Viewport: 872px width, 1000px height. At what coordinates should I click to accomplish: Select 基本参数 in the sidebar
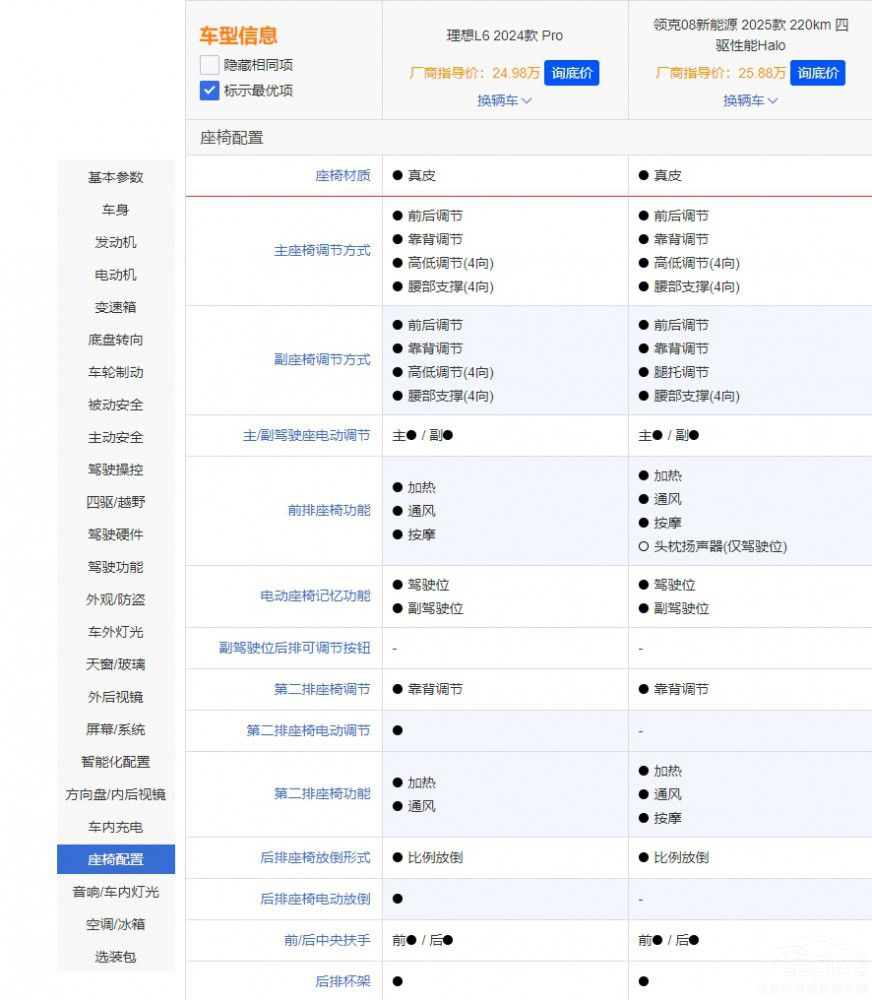(116, 177)
